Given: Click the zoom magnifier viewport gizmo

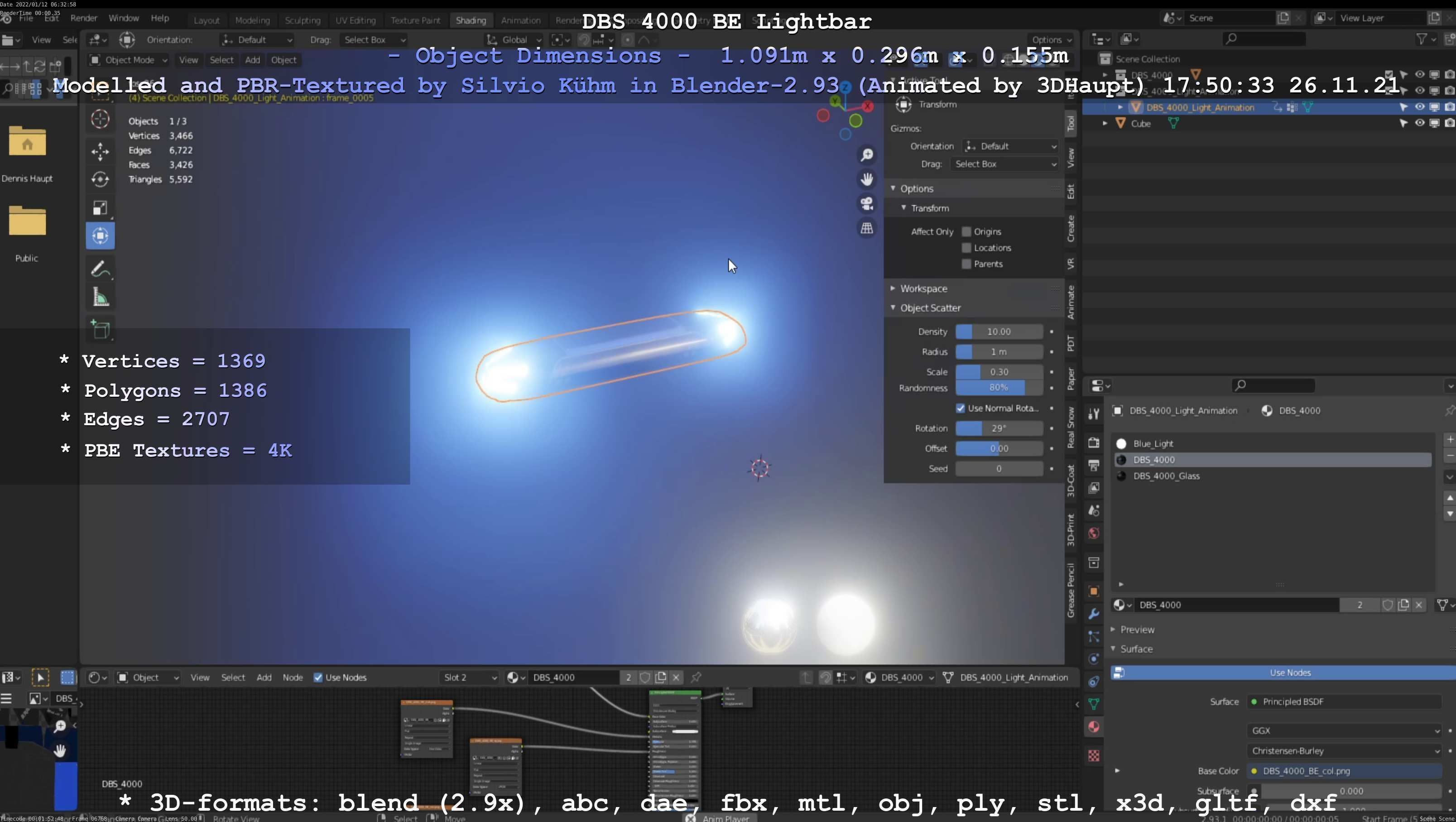Looking at the screenshot, I should (866, 155).
